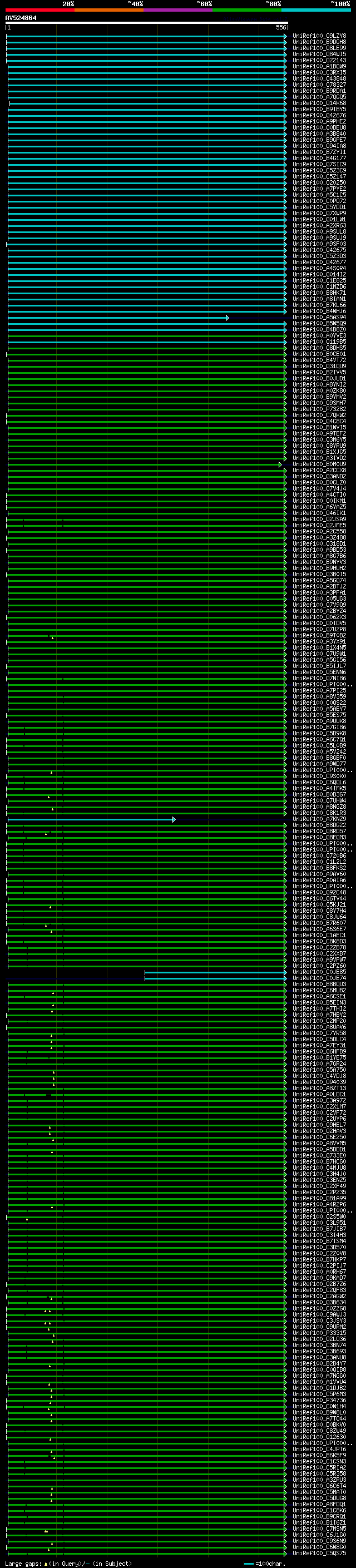Click the Large gaps legend text
Image resolution: width=356 pixels, height=1568 pixels.
(x=67, y=1563)
